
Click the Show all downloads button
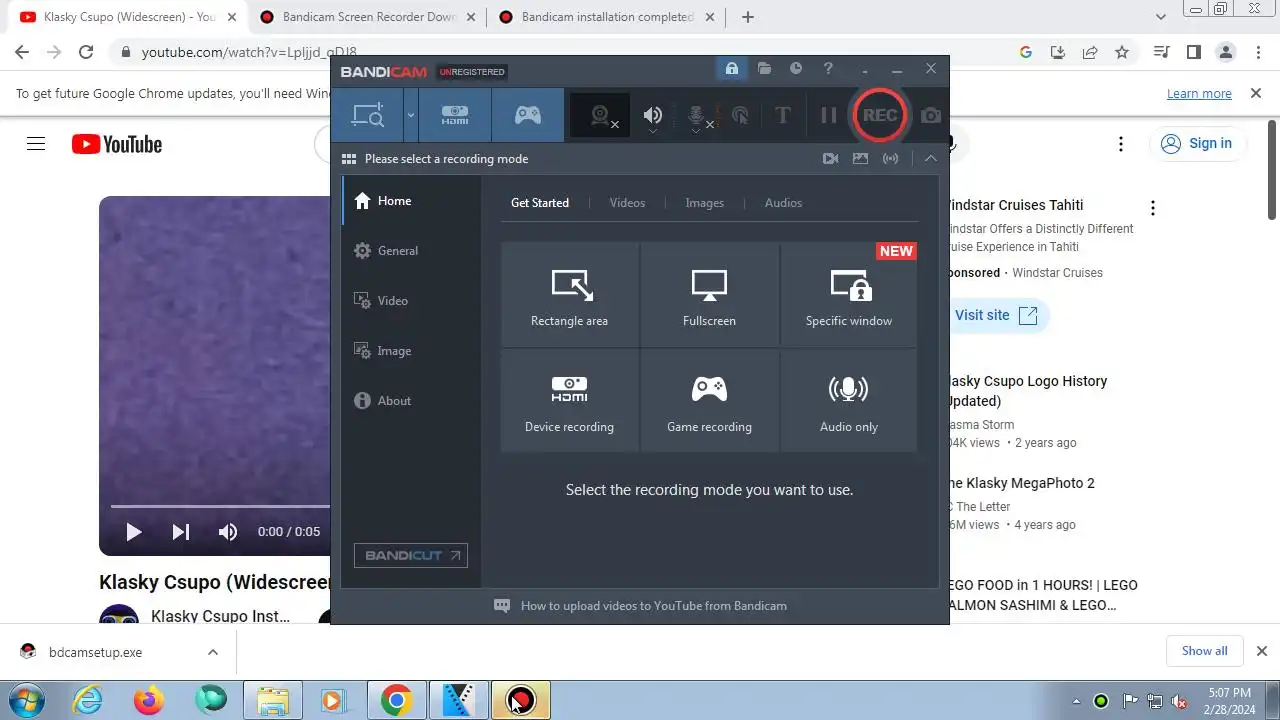tap(1204, 651)
